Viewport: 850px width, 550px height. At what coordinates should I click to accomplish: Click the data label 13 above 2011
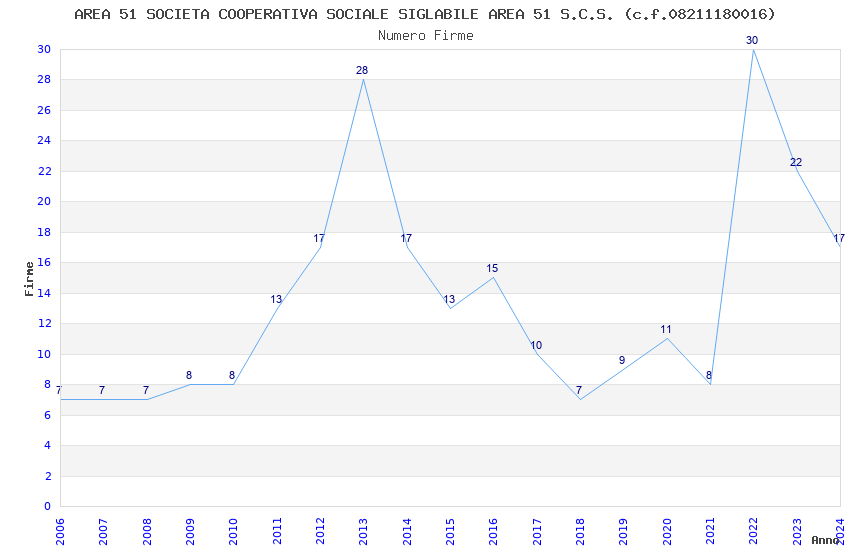pos(276,299)
